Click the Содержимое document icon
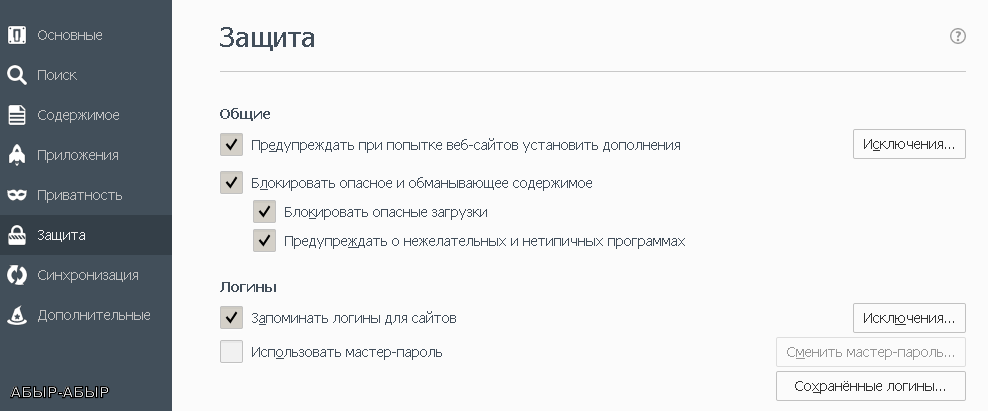Image resolution: width=988 pixels, height=411 pixels. click(x=17, y=115)
